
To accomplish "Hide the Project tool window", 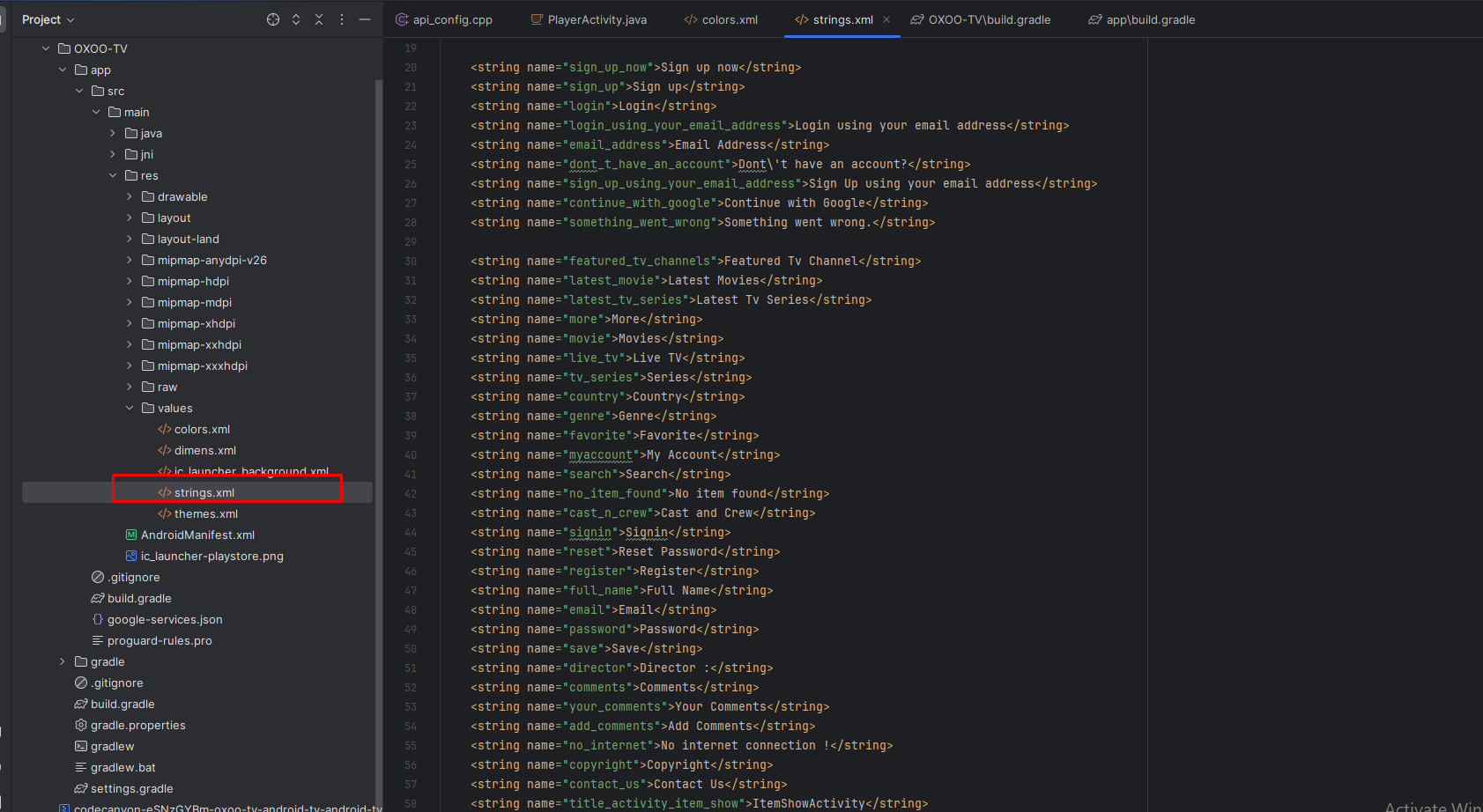I will (365, 19).
